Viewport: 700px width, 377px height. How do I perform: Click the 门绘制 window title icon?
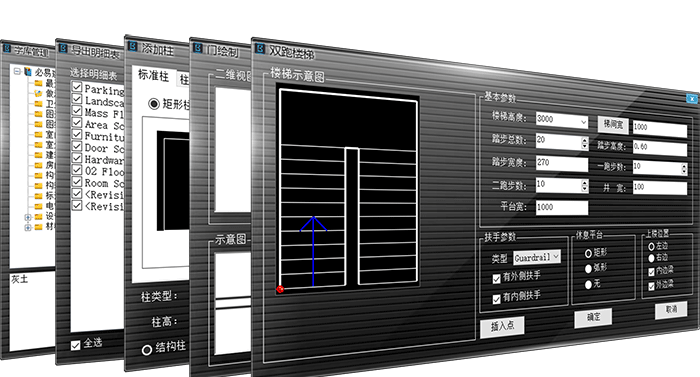pos(198,47)
